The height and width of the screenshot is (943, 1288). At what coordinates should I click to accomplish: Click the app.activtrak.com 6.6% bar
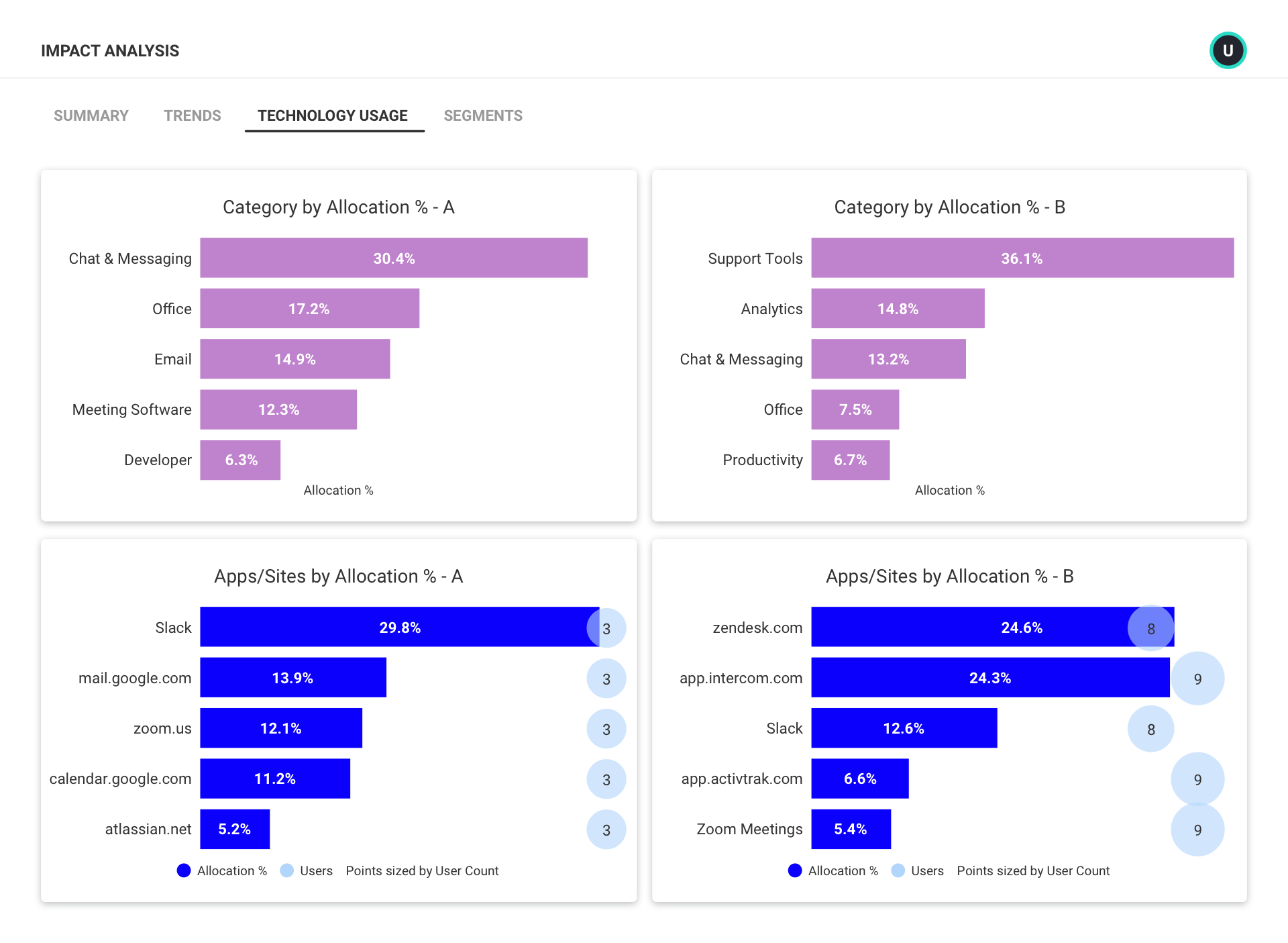(x=860, y=778)
